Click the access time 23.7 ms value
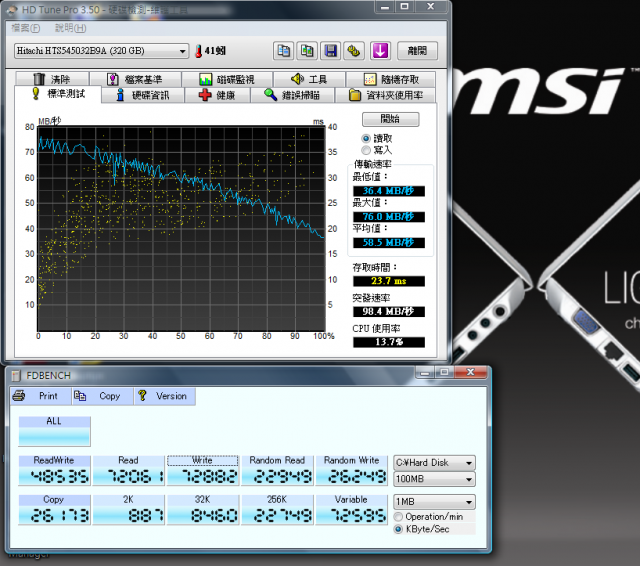 point(389,281)
